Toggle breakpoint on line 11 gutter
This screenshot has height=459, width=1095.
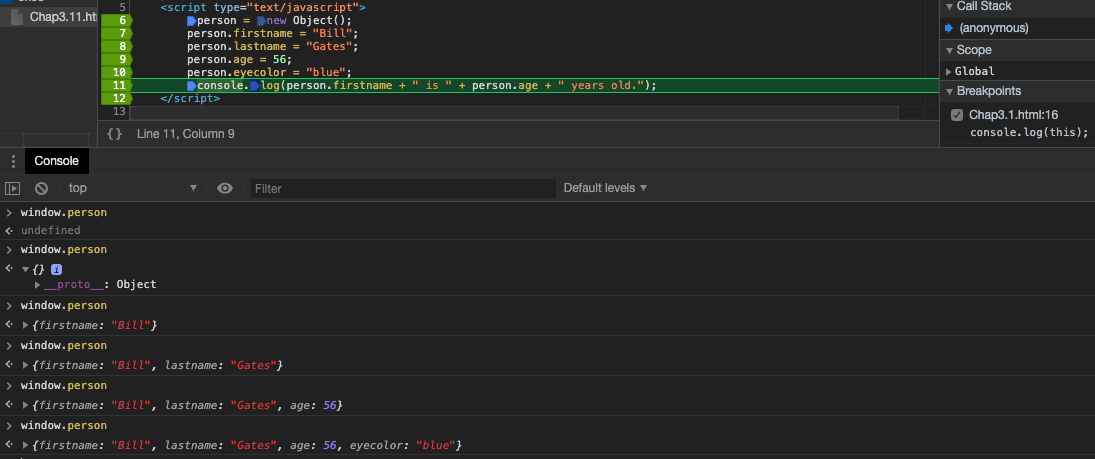(x=117, y=85)
